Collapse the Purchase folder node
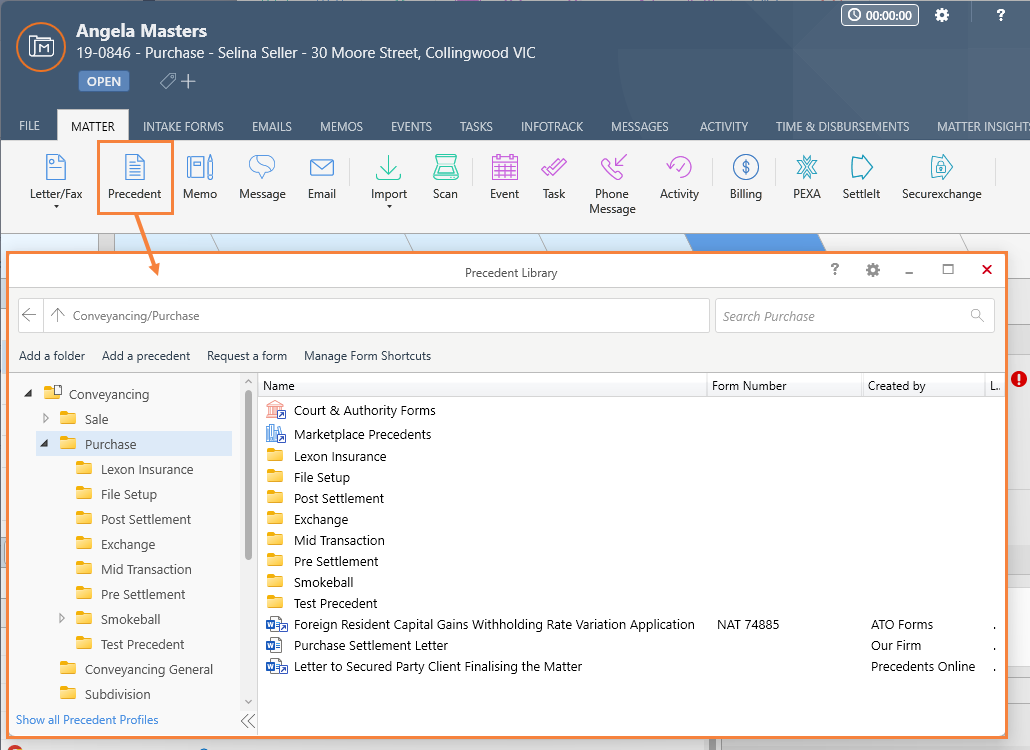Viewport: 1030px width, 750px height. (x=44, y=444)
